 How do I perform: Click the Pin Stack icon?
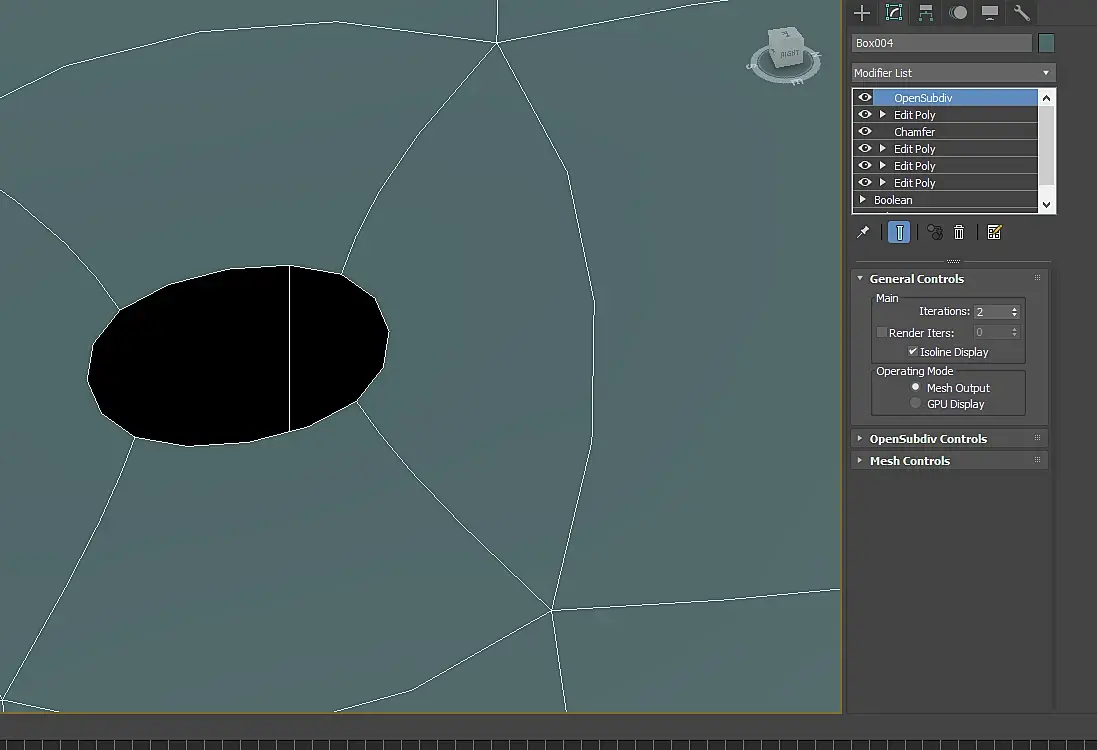pyautogui.click(x=864, y=232)
